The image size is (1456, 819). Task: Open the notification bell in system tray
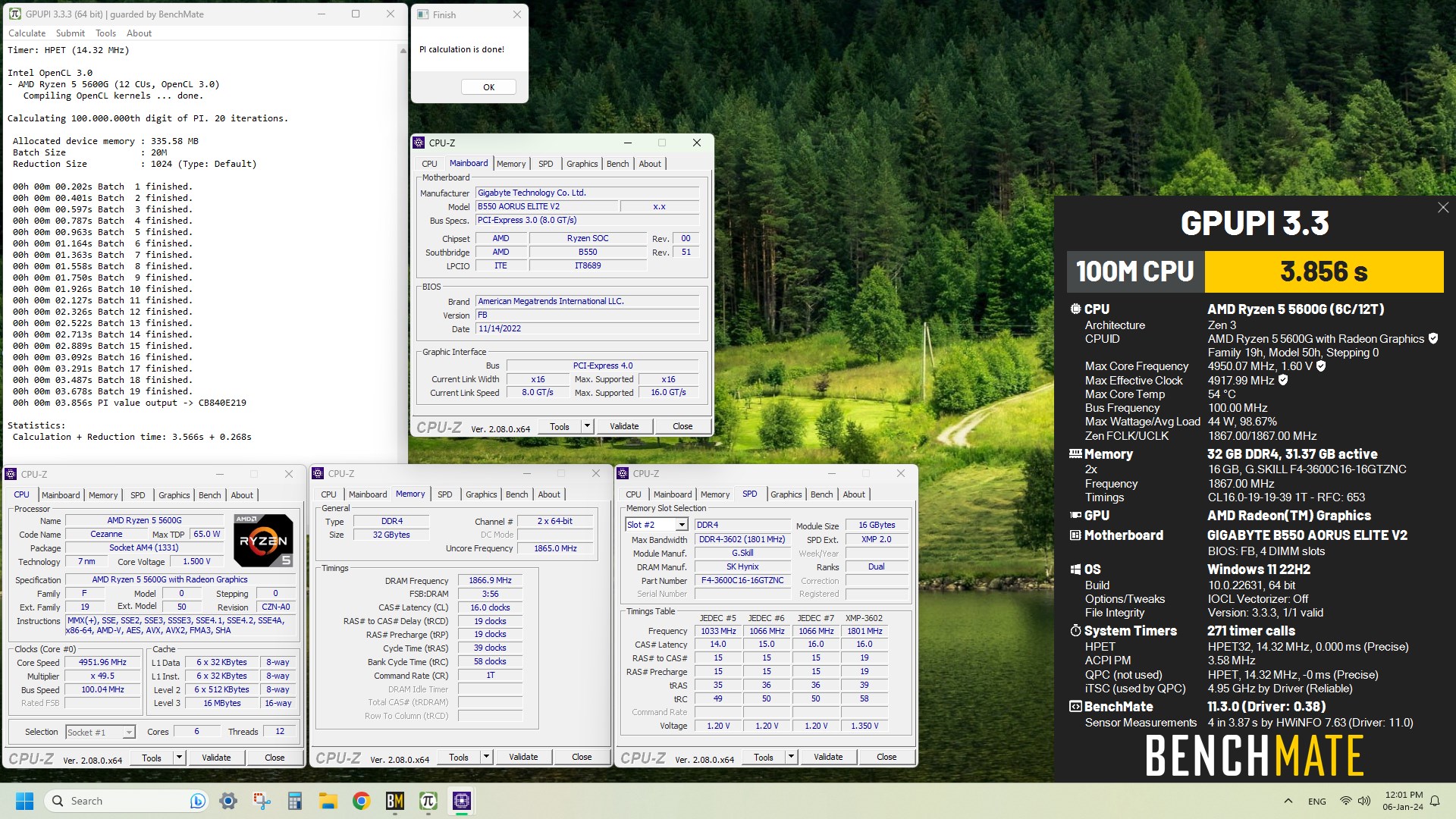[1435, 801]
